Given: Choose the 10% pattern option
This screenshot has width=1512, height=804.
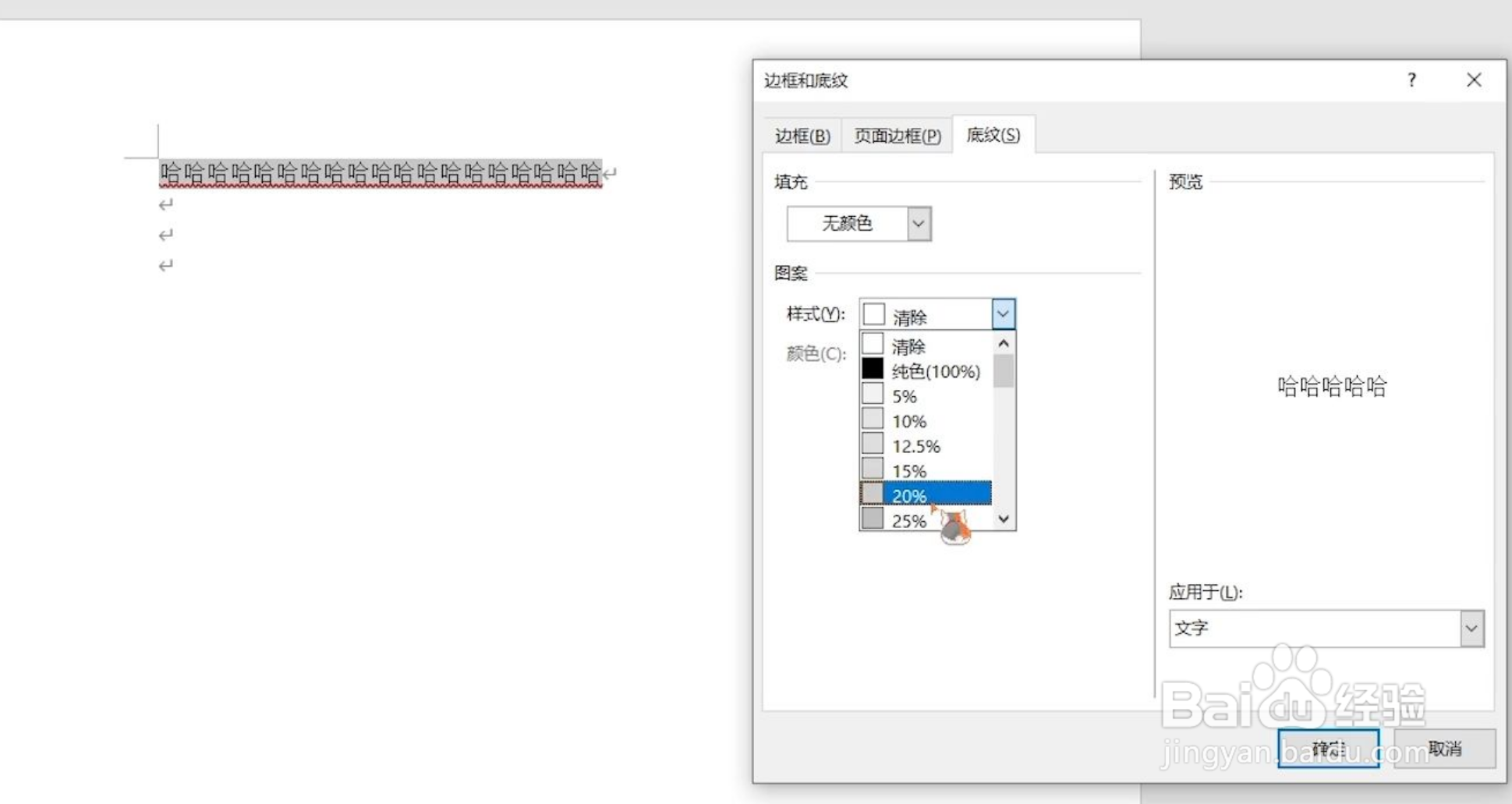Looking at the screenshot, I should (x=926, y=420).
